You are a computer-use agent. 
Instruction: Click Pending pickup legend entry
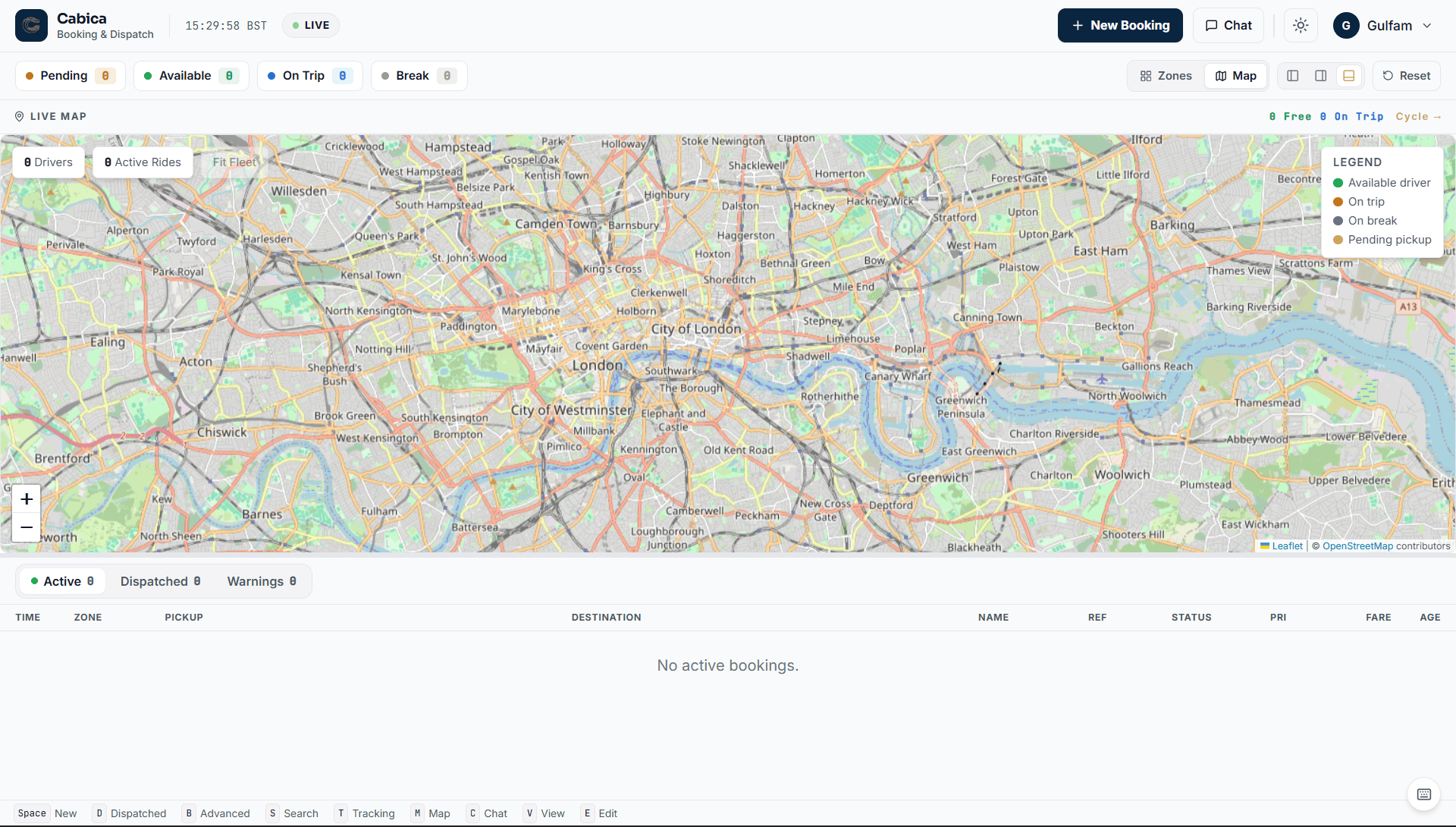coord(1382,240)
